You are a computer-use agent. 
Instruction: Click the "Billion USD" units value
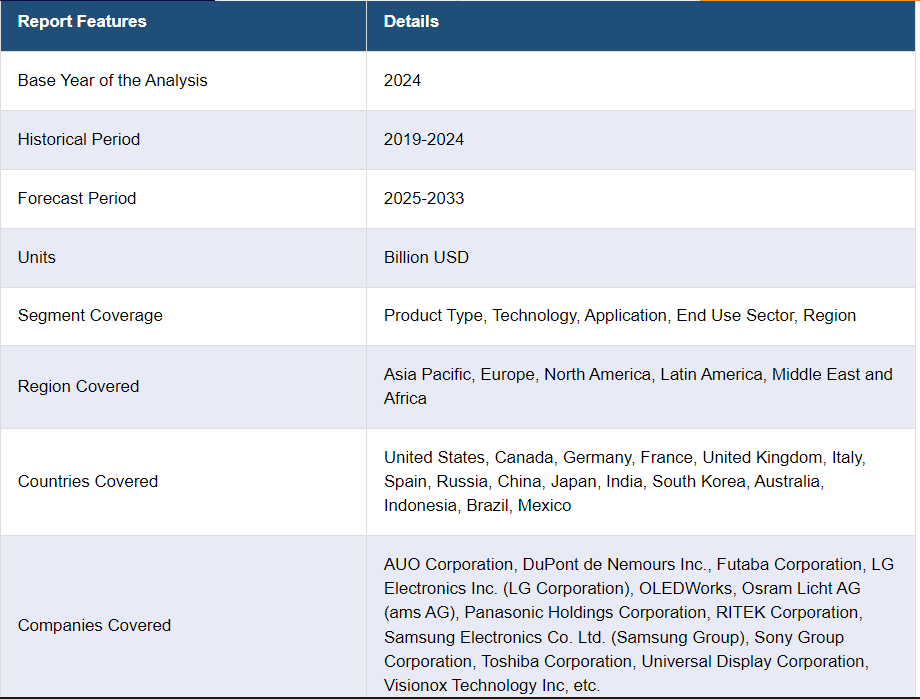click(x=426, y=257)
